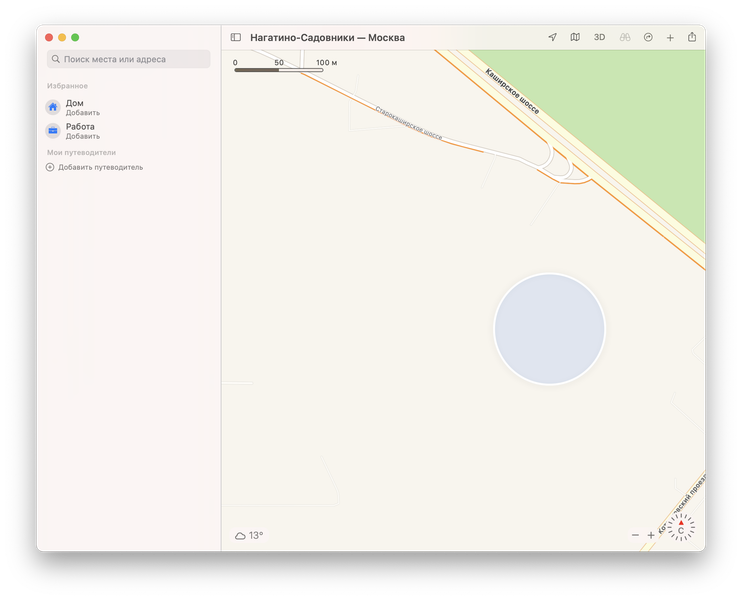This screenshot has height=600, width=742.
Task: Select the Работа favorite entry
Action: (x=128, y=131)
